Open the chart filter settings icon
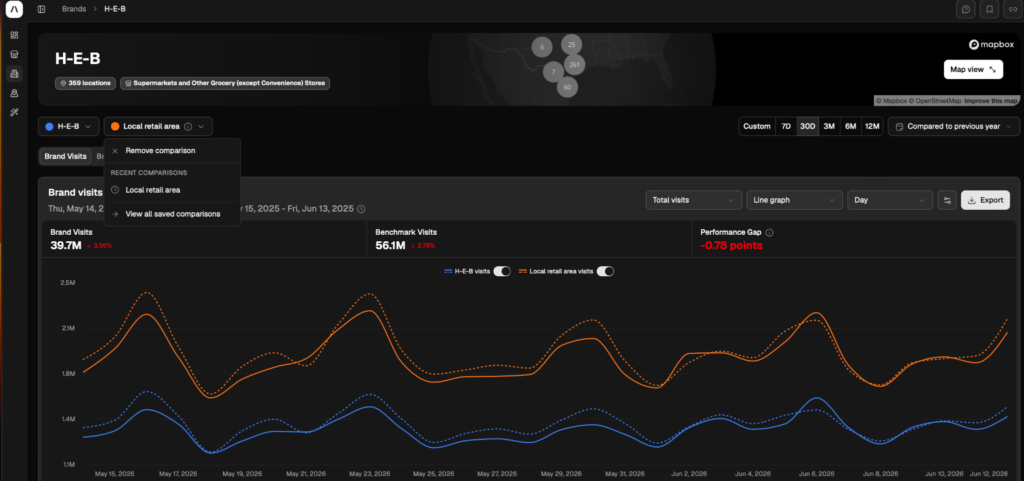This screenshot has height=481, width=1024. (x=946, y=200)
